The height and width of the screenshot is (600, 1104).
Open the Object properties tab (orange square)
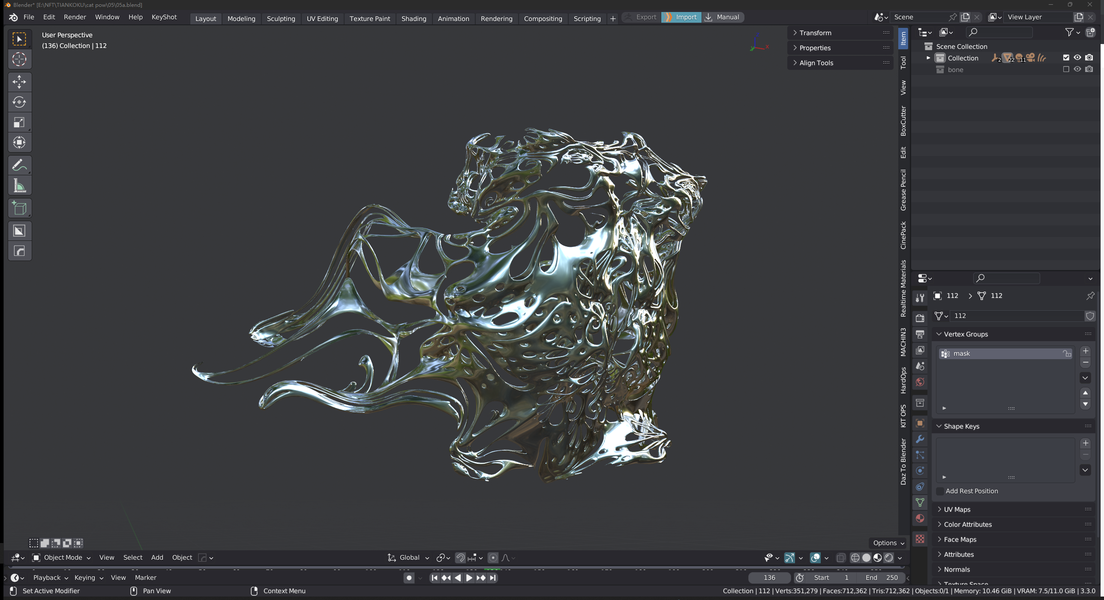pyautogui.click(x=920, y=423)
